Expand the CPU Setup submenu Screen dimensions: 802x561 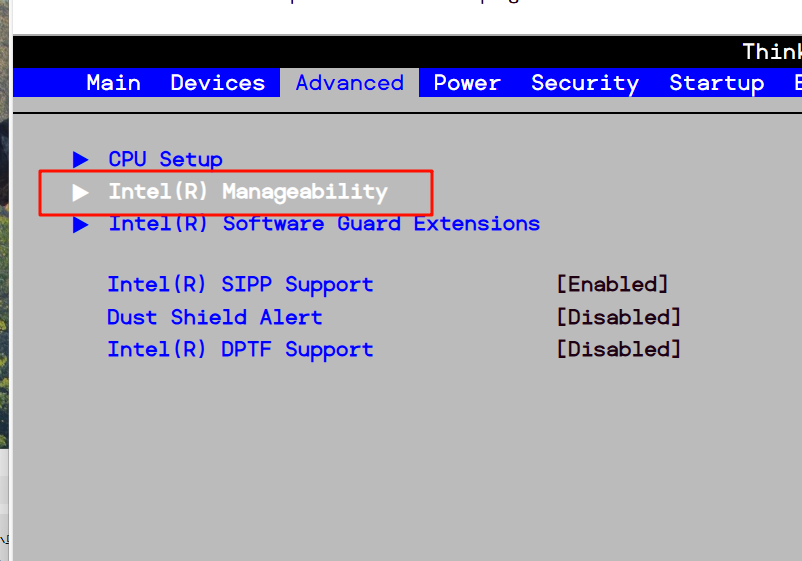tap(165, 159)
